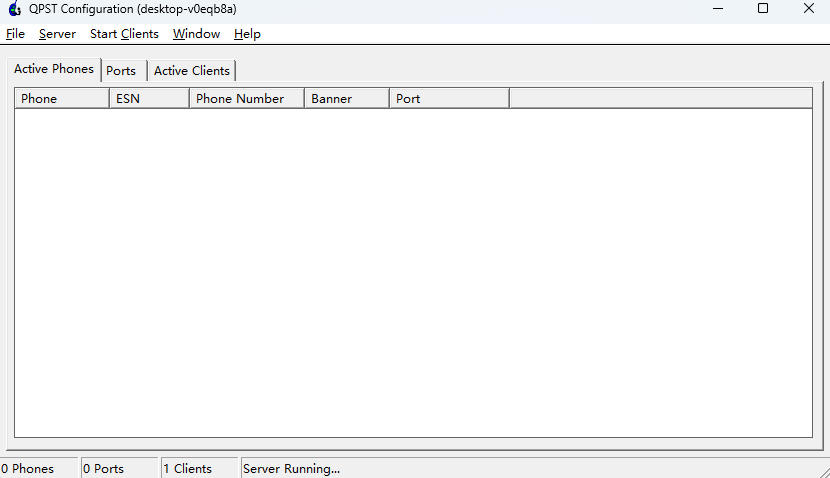The width and height of the screenshot is (830, 478).
Task: Open the Window menu
Action: 196,34
